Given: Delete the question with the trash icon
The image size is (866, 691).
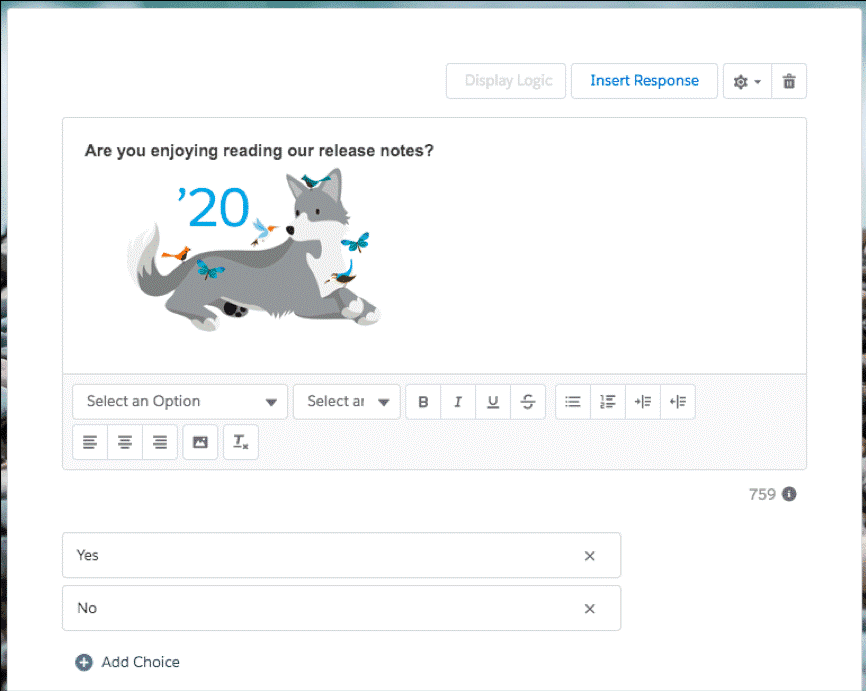Looking at the screenshot, I should pos(789,81).
